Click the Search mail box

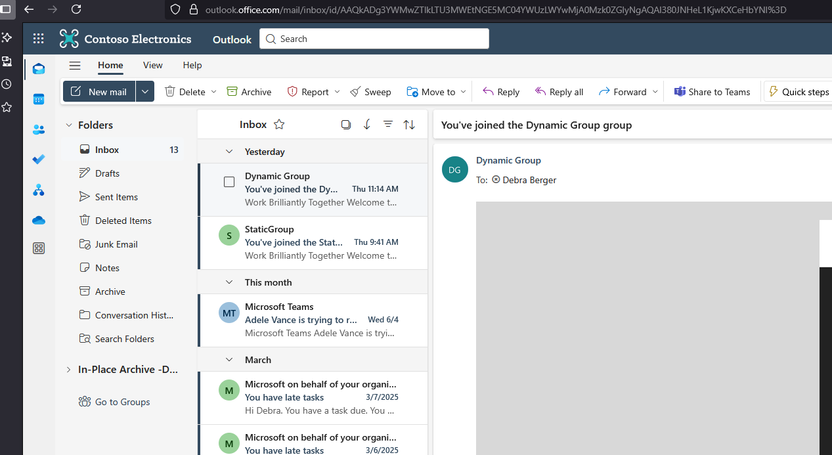coord(374,39)
